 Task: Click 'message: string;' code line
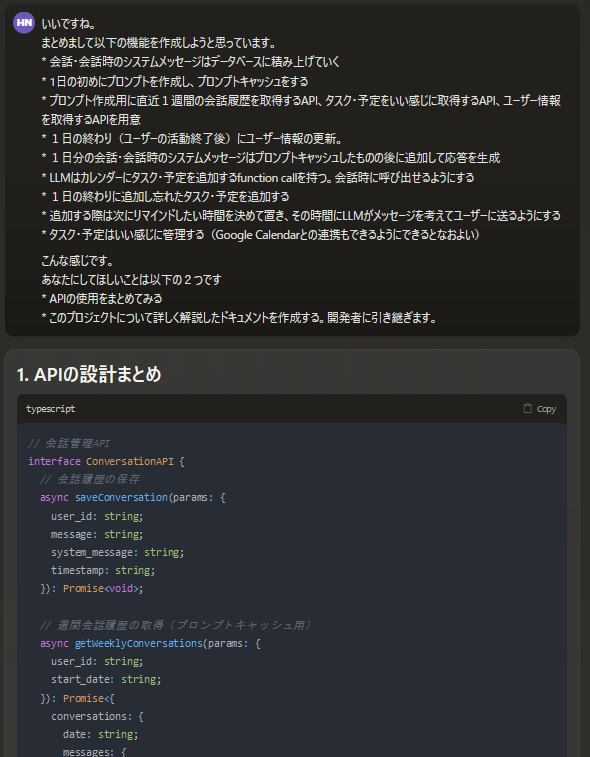97,534
